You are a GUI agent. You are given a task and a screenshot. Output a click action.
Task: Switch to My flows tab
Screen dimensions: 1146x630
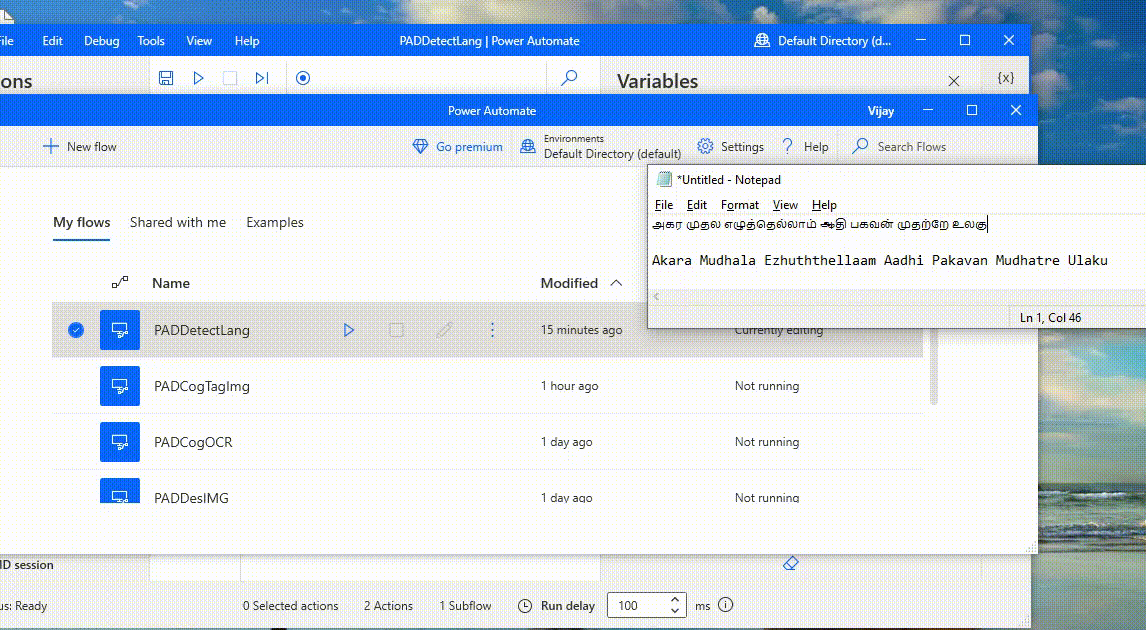click(81, 222)
